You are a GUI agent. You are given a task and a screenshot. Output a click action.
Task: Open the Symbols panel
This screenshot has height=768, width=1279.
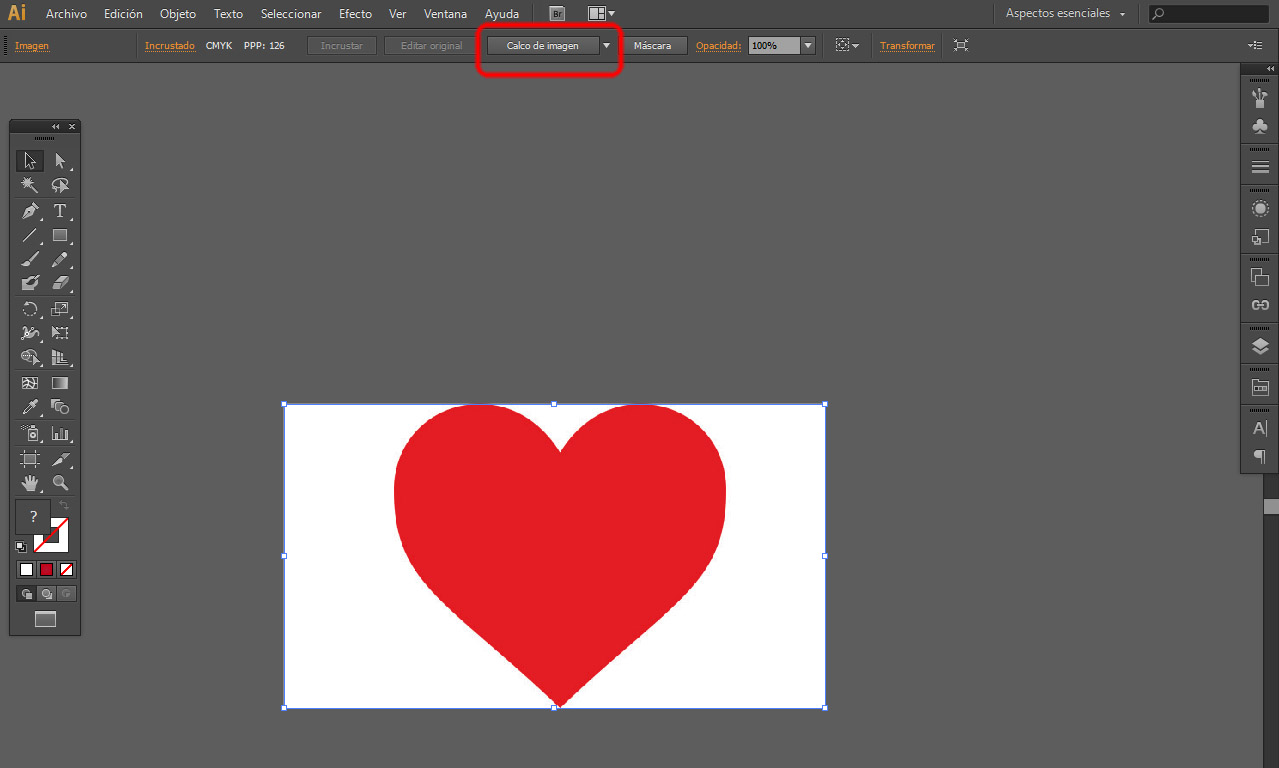tap(1259, 126)
